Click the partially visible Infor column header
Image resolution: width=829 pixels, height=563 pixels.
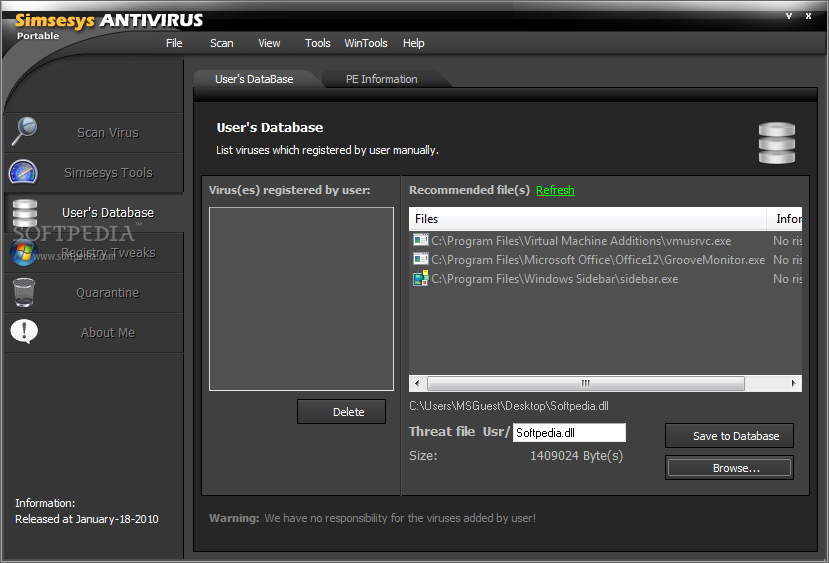785,219
